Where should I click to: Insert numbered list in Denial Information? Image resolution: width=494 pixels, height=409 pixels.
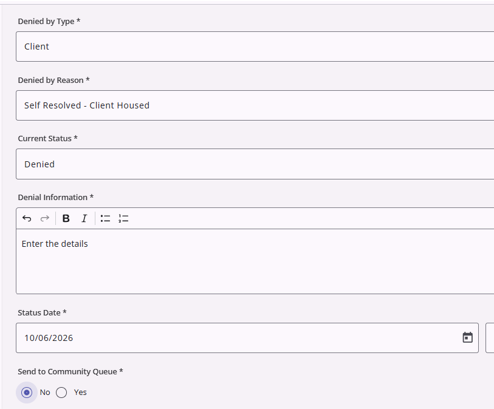tap(123, 218)
